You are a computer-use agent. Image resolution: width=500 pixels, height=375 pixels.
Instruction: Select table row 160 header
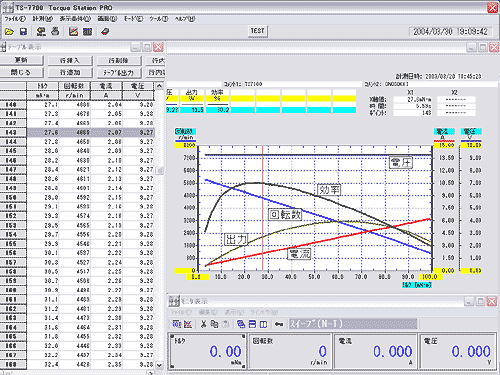coord(13,290)
